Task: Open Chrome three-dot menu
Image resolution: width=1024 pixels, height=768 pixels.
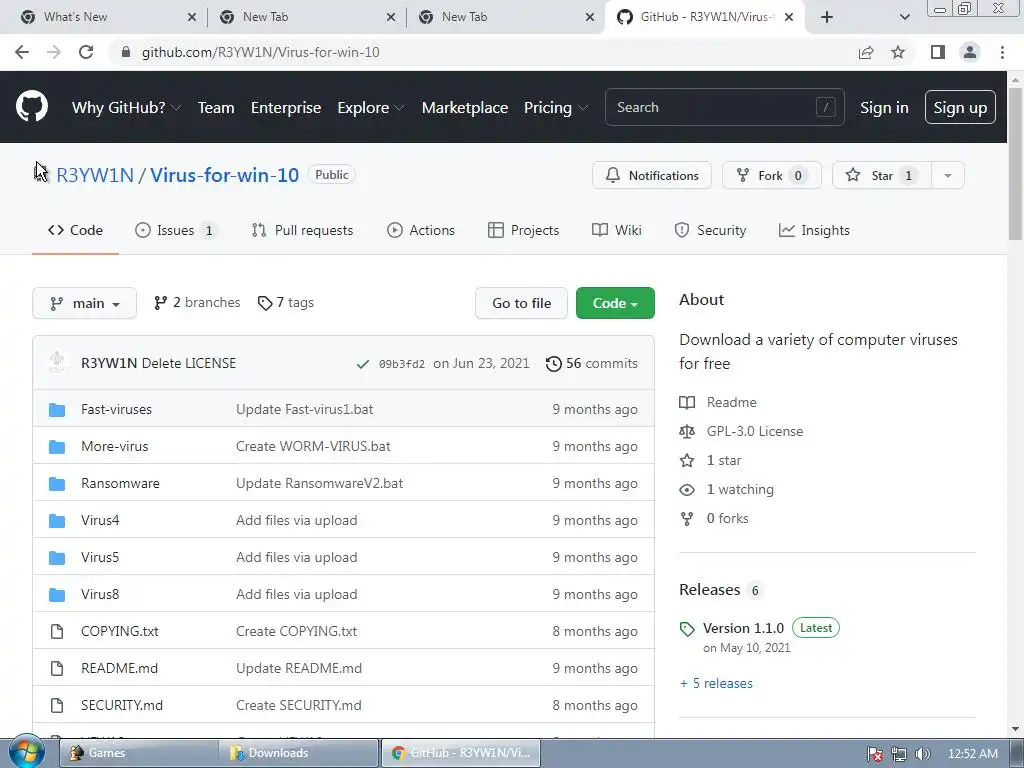Action: [x=1002, y=52]
